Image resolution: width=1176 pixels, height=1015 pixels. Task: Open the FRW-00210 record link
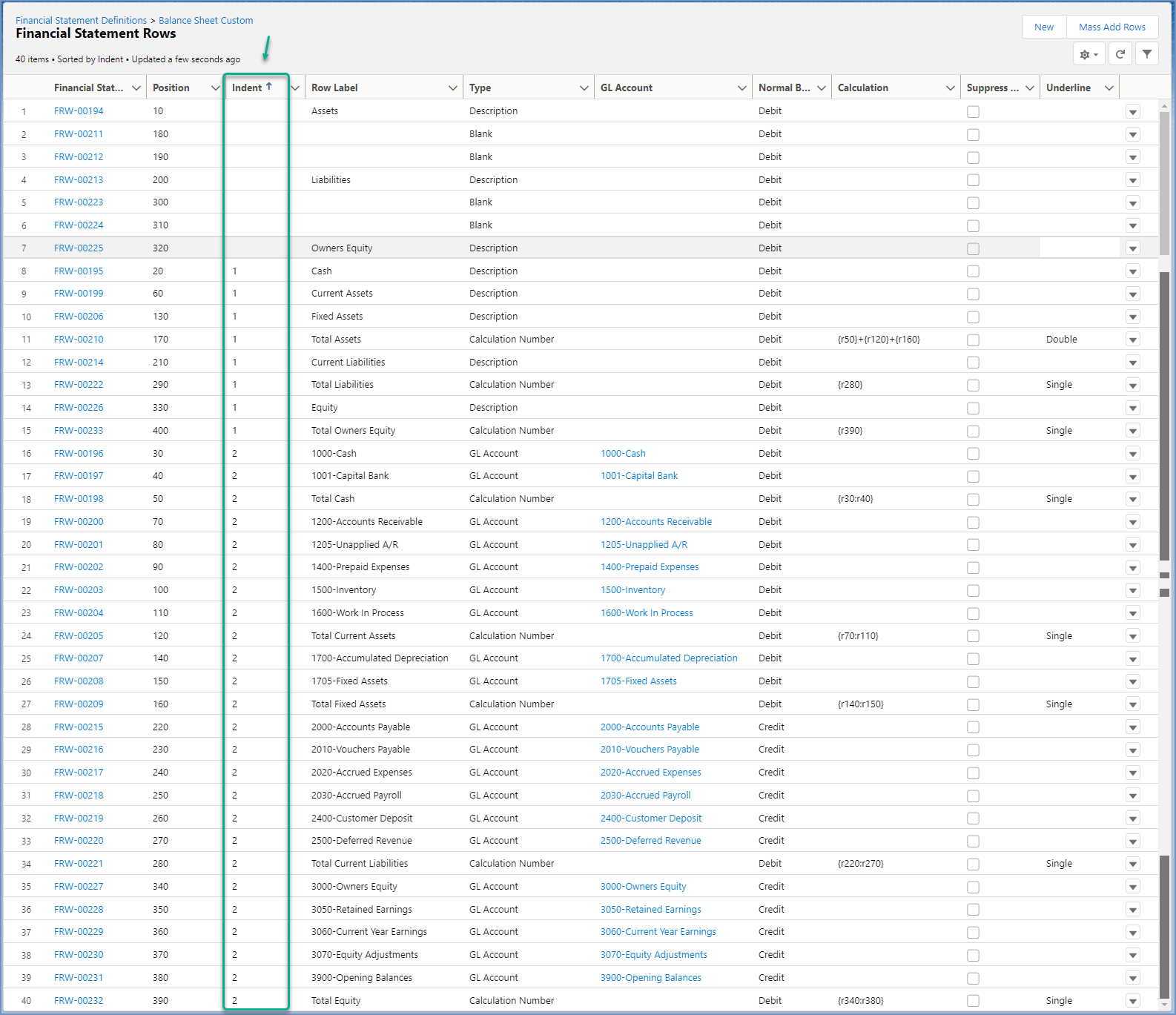[x=79, y=340]
